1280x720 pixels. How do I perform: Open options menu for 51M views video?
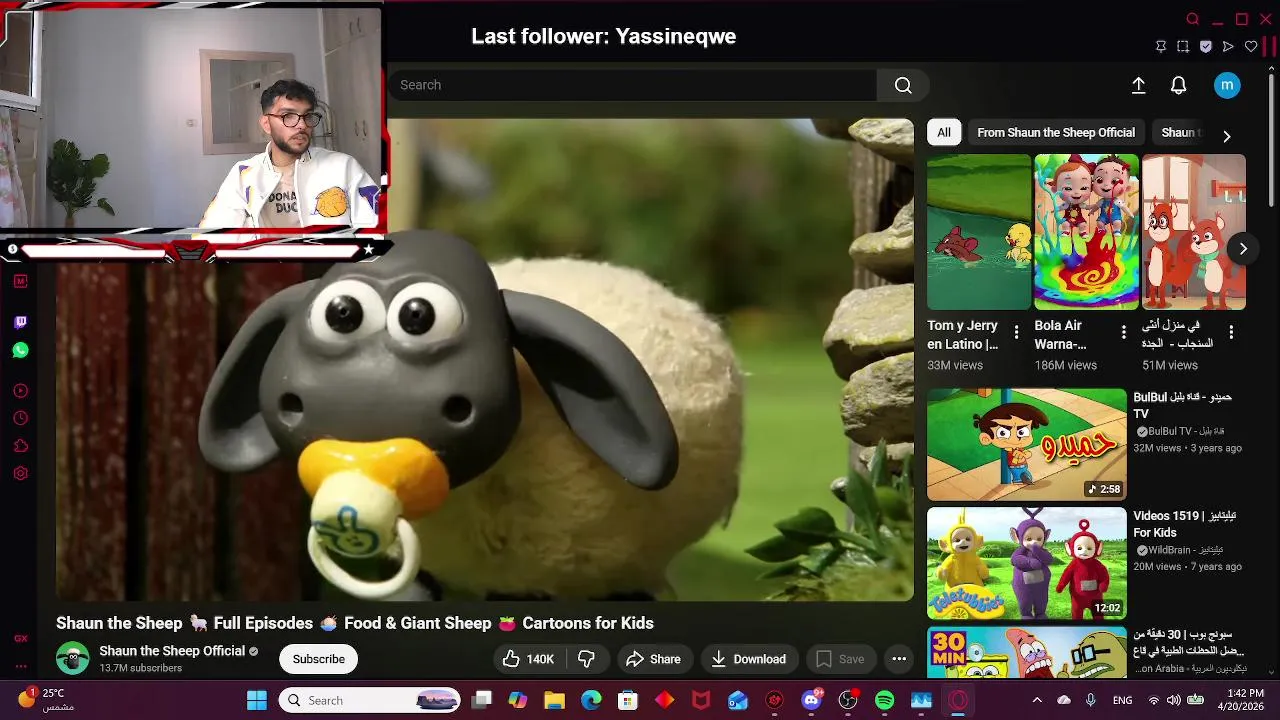1231,332
